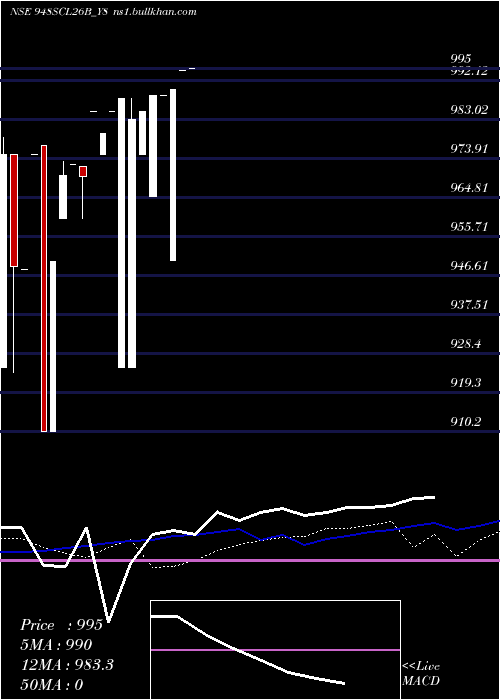The image size is (500, 700).
Task: Click the 5MA : 990 readout
Action: (x=56, y=645)
